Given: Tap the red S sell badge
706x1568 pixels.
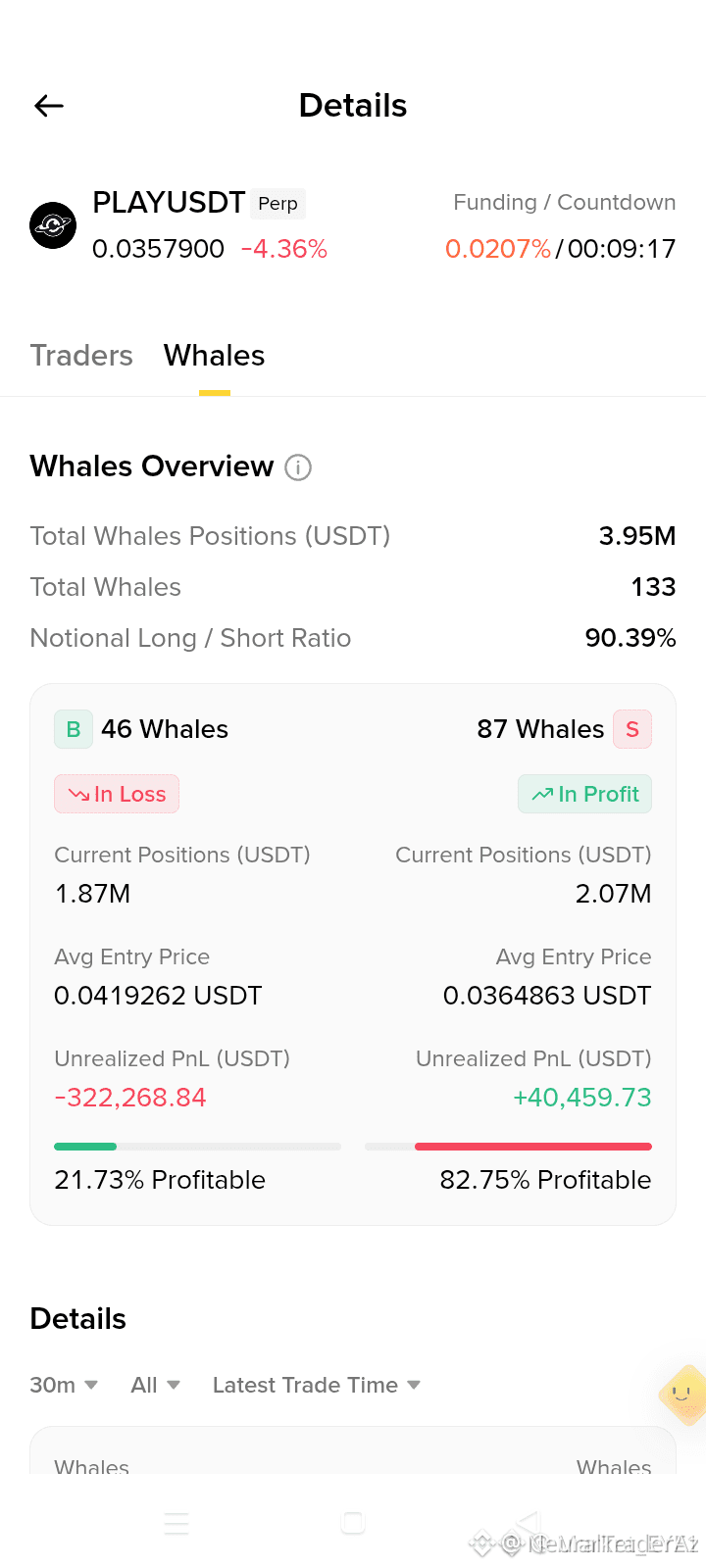Looking at the screenshot, I should (x=632, y=729).
